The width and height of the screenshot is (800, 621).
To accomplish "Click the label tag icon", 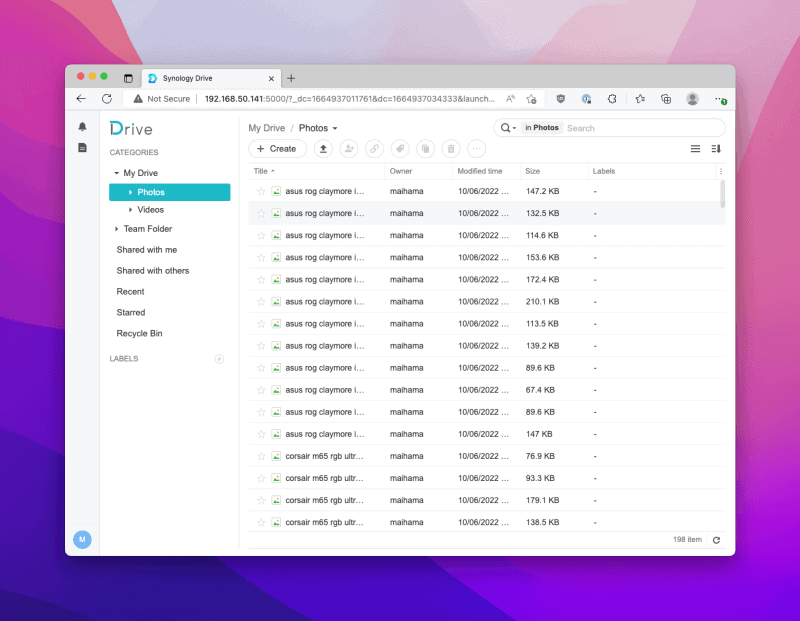I will (400, 149).
